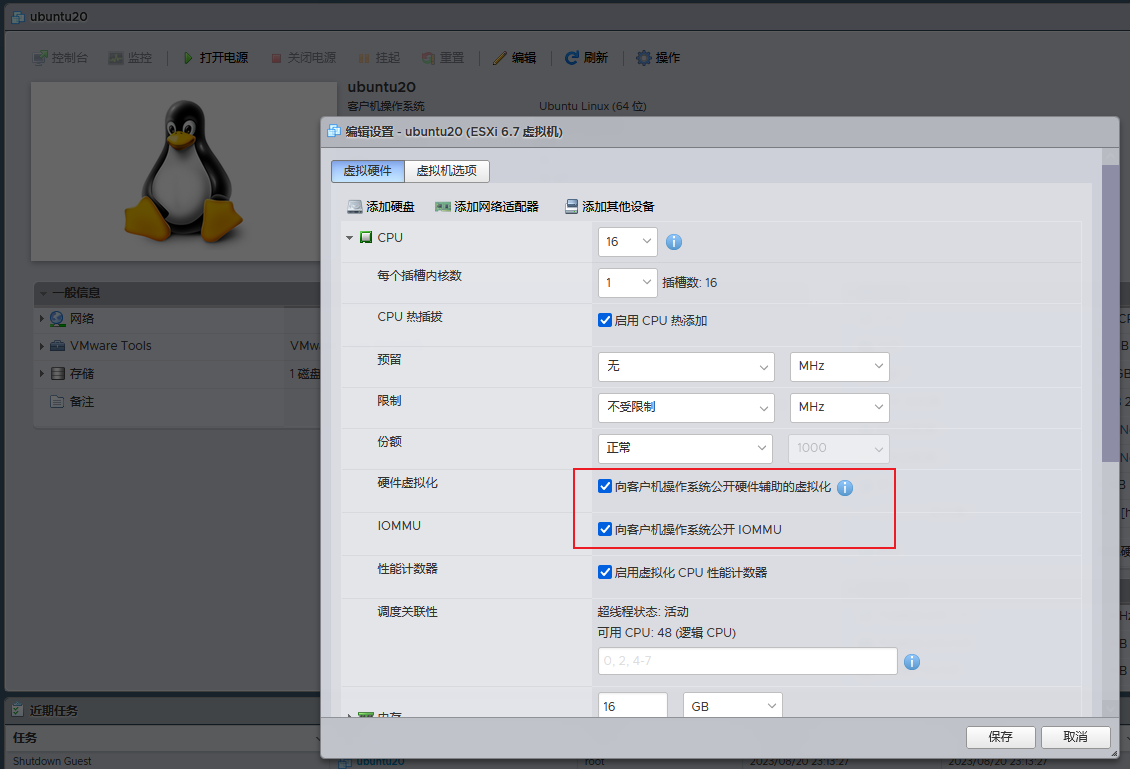The image size is (1130, 769).
Task: Click the Tux penguin VM thumbnail
Action: click(x=183, y=172)
